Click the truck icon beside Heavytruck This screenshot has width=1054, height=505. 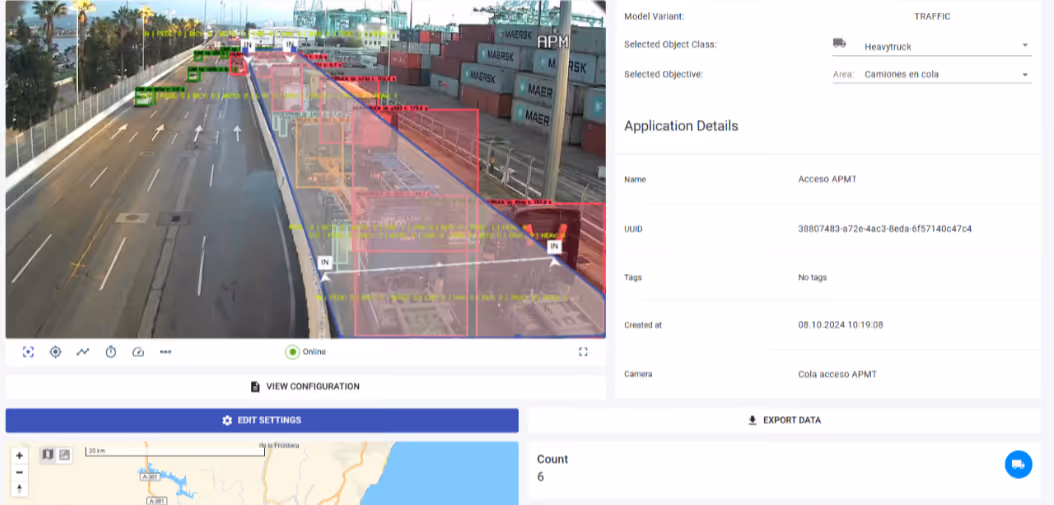(840, 43)
